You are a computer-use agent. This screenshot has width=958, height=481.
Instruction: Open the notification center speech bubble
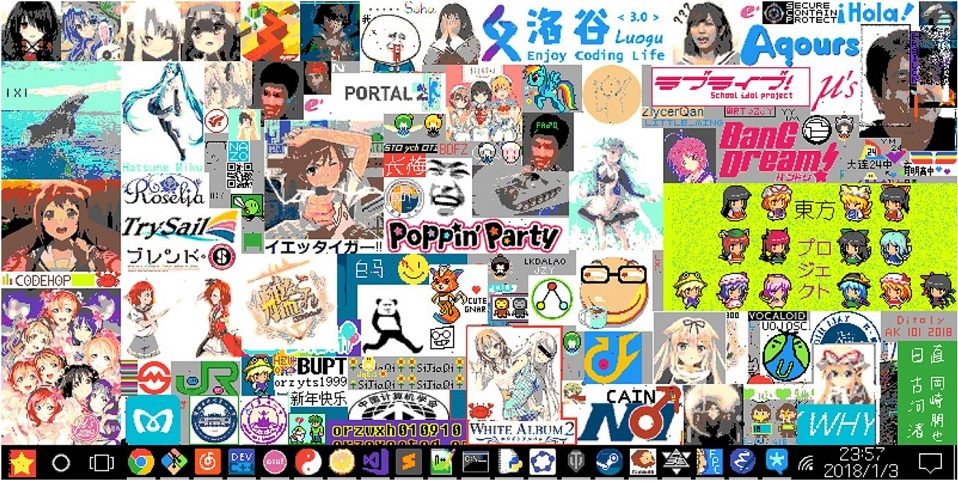[x=930, y=463]
